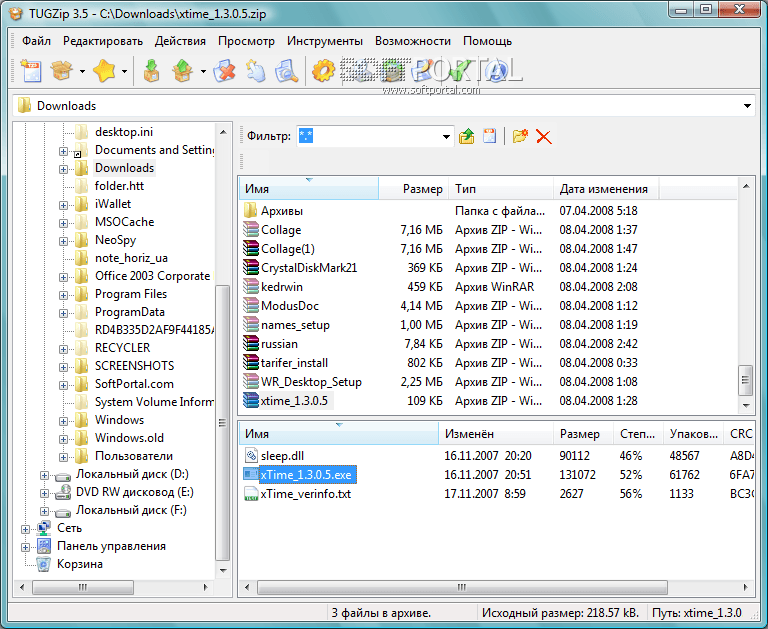Click the View file magnifier icon
The width and height of the screenshot is (768, 629).
[x=286, y=71]
